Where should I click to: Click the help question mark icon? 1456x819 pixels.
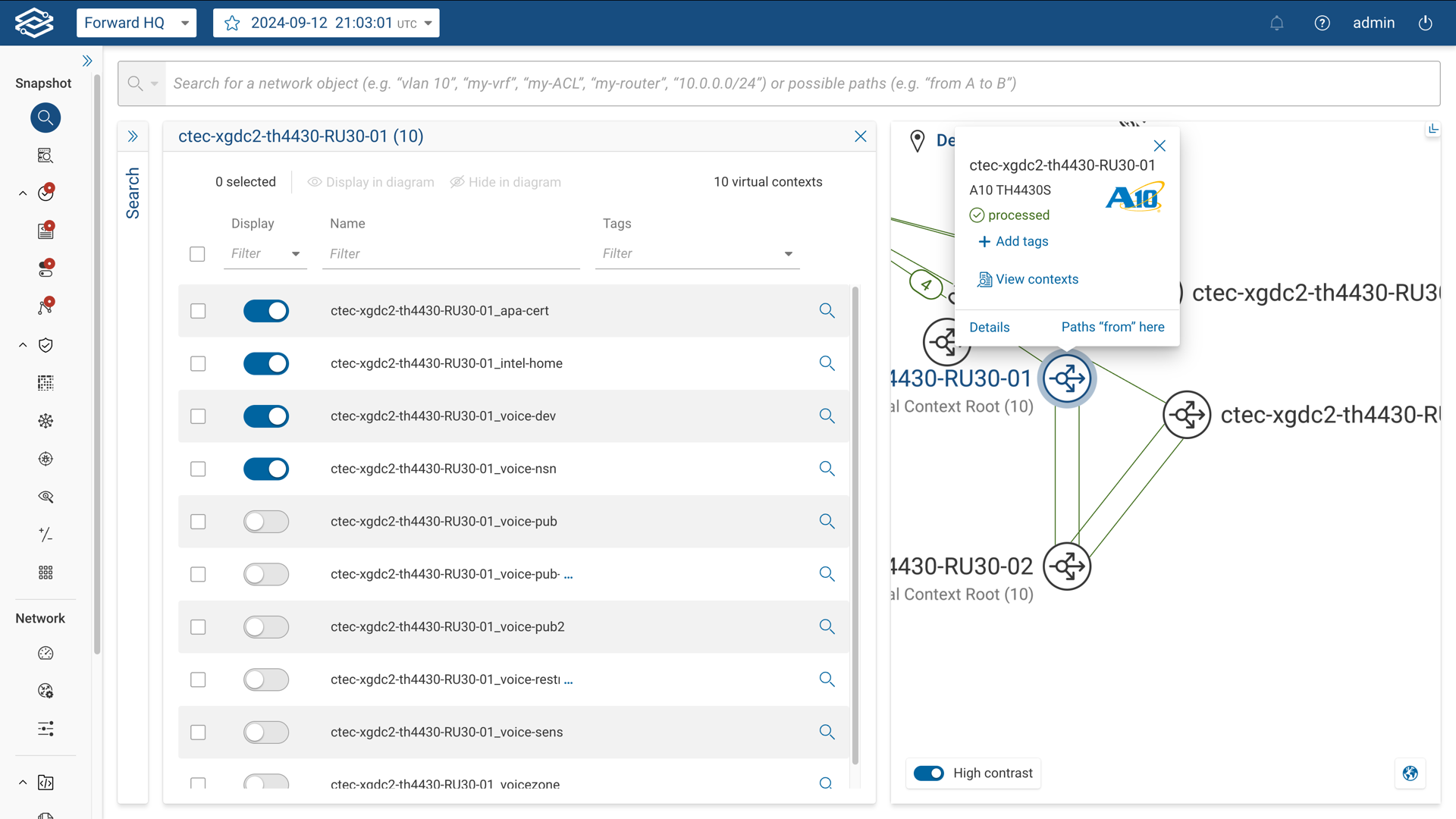pyautogui.click(x=1323, y=23)
